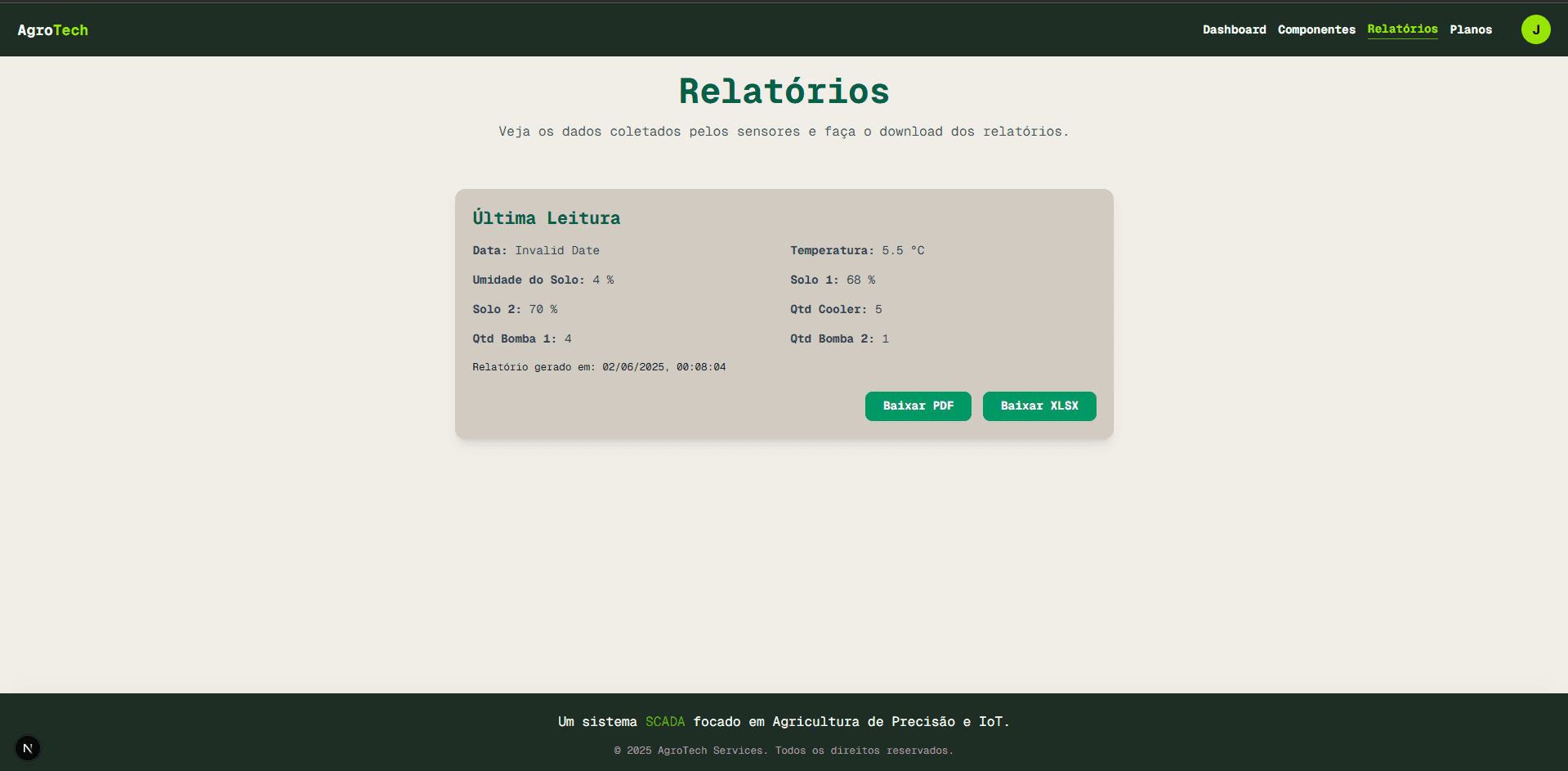Click the report generation timestamp text

(x=599, y=367)
